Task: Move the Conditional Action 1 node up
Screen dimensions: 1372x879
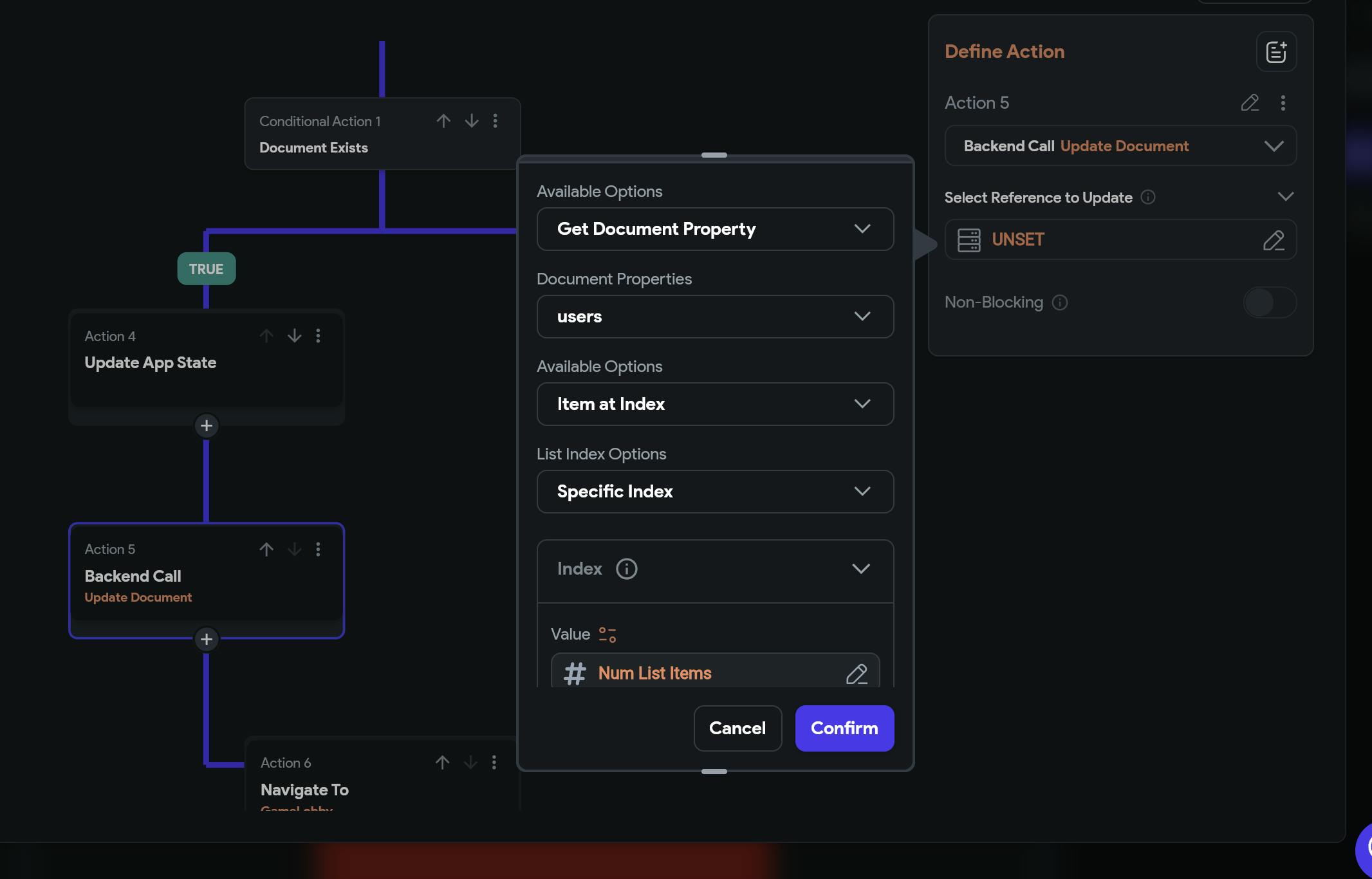Action: [x=443, y=121]
